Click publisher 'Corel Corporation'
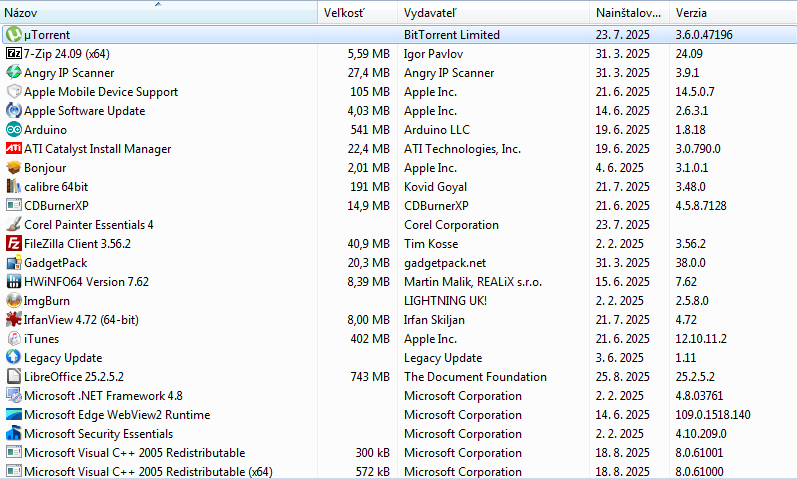This screenshot has height=479, width=797. coord(451,225)
